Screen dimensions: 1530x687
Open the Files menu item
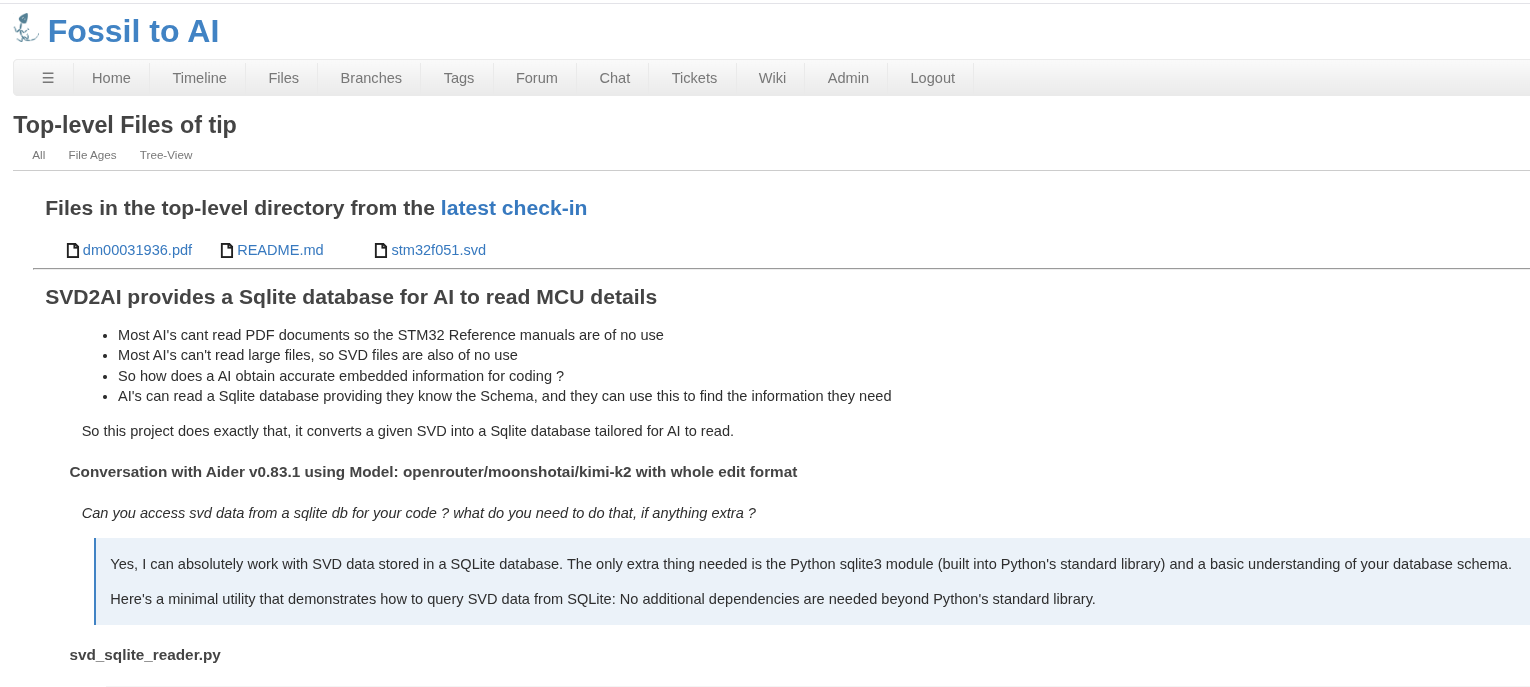click(283, 78)
